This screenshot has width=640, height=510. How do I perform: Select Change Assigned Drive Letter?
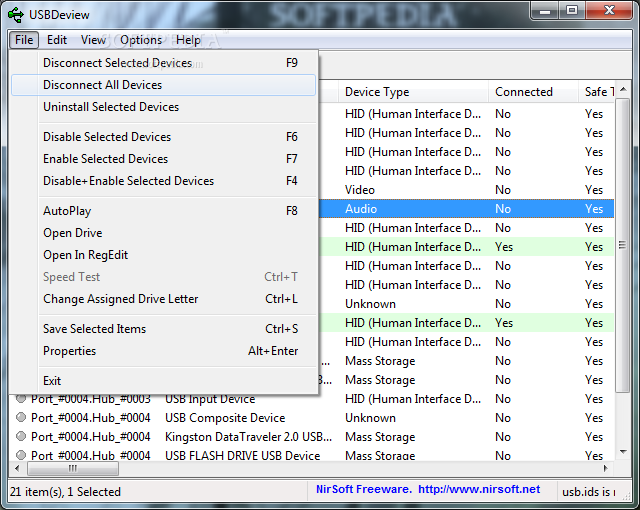pos(163,299)
